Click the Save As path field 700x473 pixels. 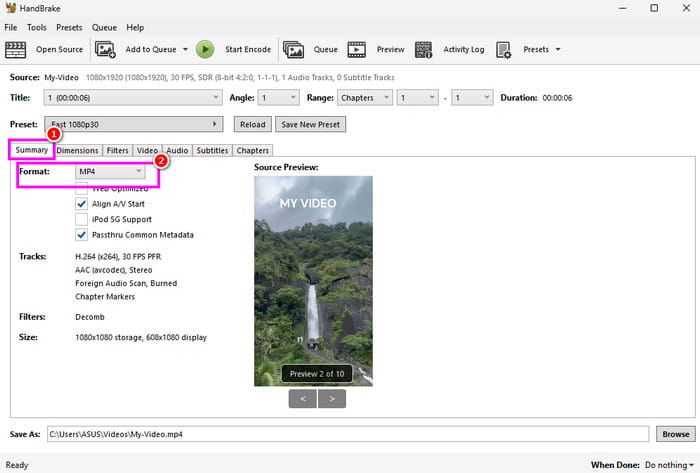[348, 434]
